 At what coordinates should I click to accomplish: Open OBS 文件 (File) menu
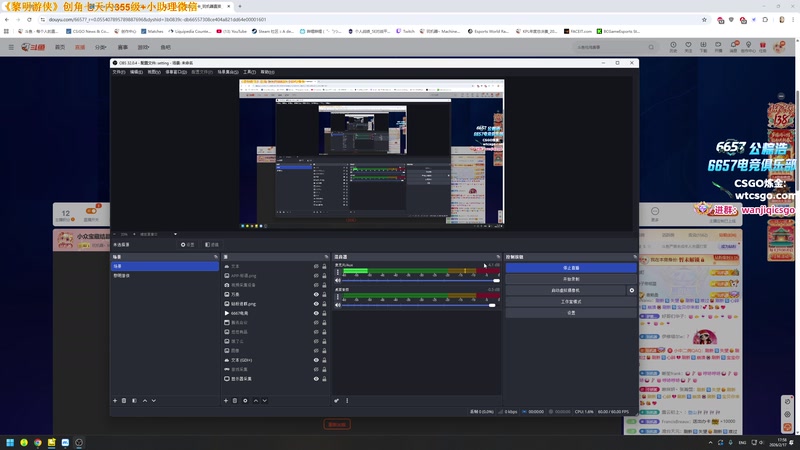click(119, 72)
